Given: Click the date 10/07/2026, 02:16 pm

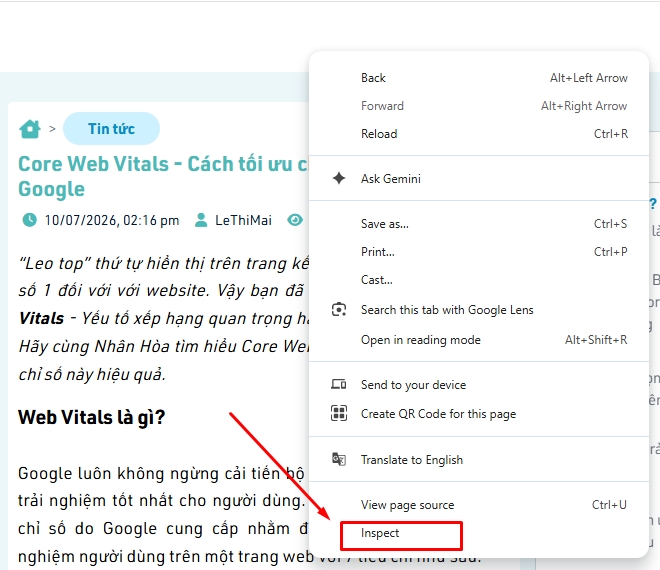Looking at the screenshot, I should [112, 220].
